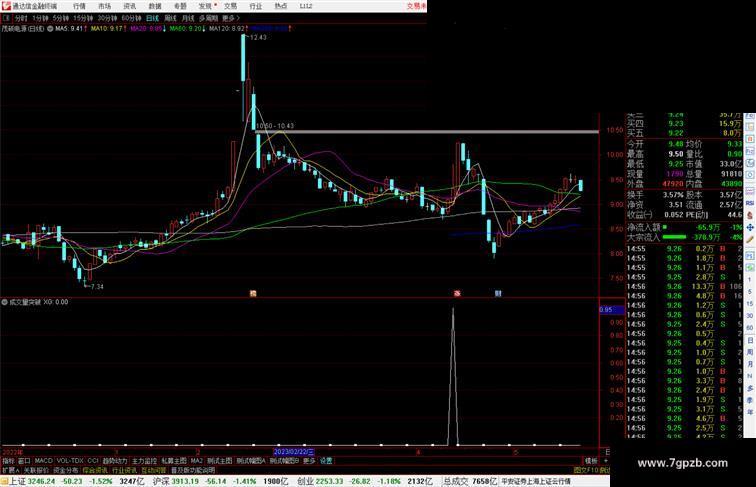The width and height of the screenshot is (756, 487).
Task: Switch chart to 分时 period
Action: pos(21,18)
